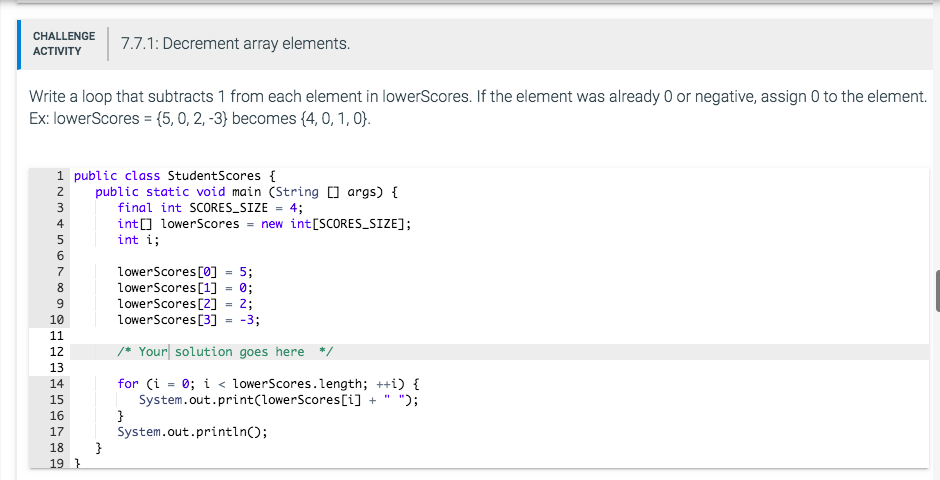Click line 'lowerScores[3] = -3;'
The height and width of the screenshot is (480, 940).
pyautogui.click(x=189, y=320)
